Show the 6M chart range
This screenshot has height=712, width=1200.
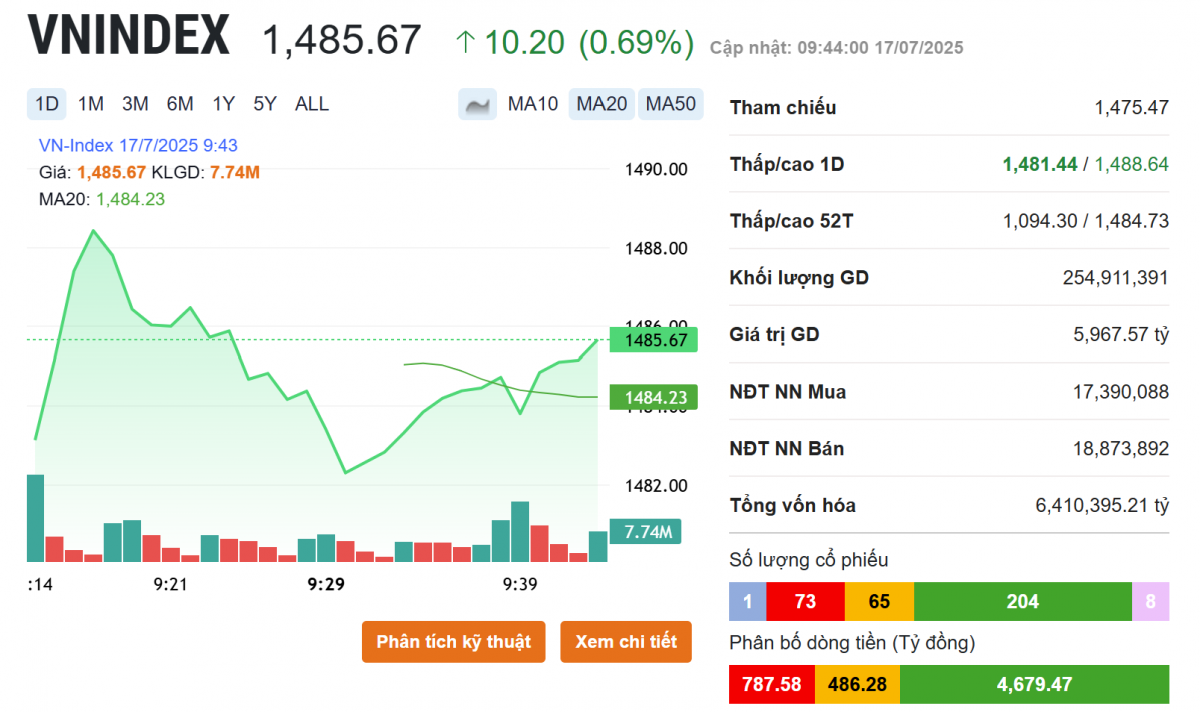180,104
